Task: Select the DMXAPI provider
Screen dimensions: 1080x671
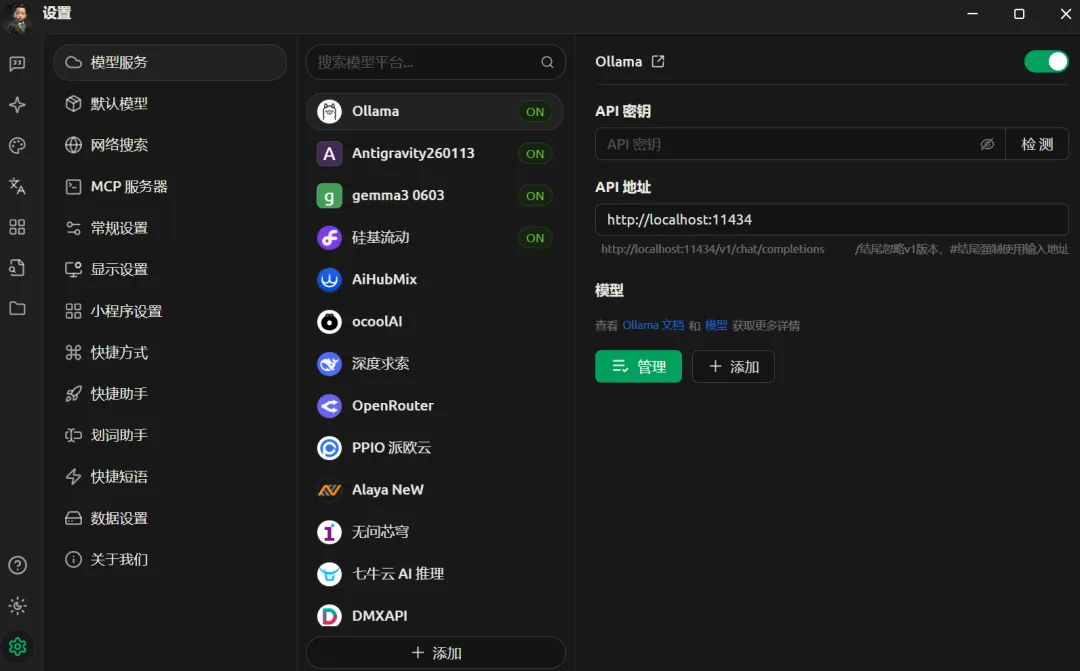Action: [x=435, y=615]
